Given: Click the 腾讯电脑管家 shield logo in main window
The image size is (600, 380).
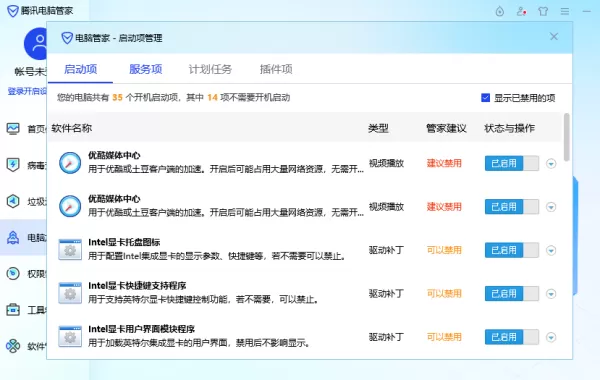Looking at the screenshot, I should click(x=13, y=11).
